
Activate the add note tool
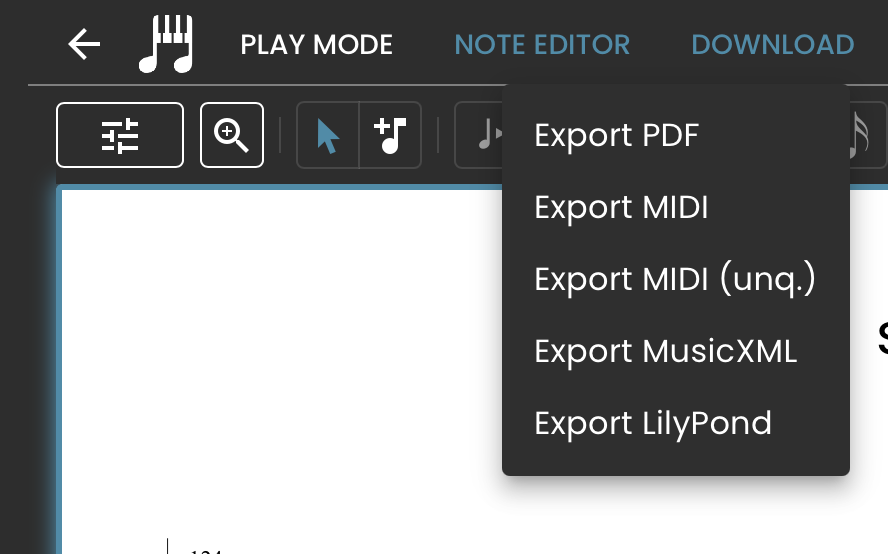pos(390,135)
